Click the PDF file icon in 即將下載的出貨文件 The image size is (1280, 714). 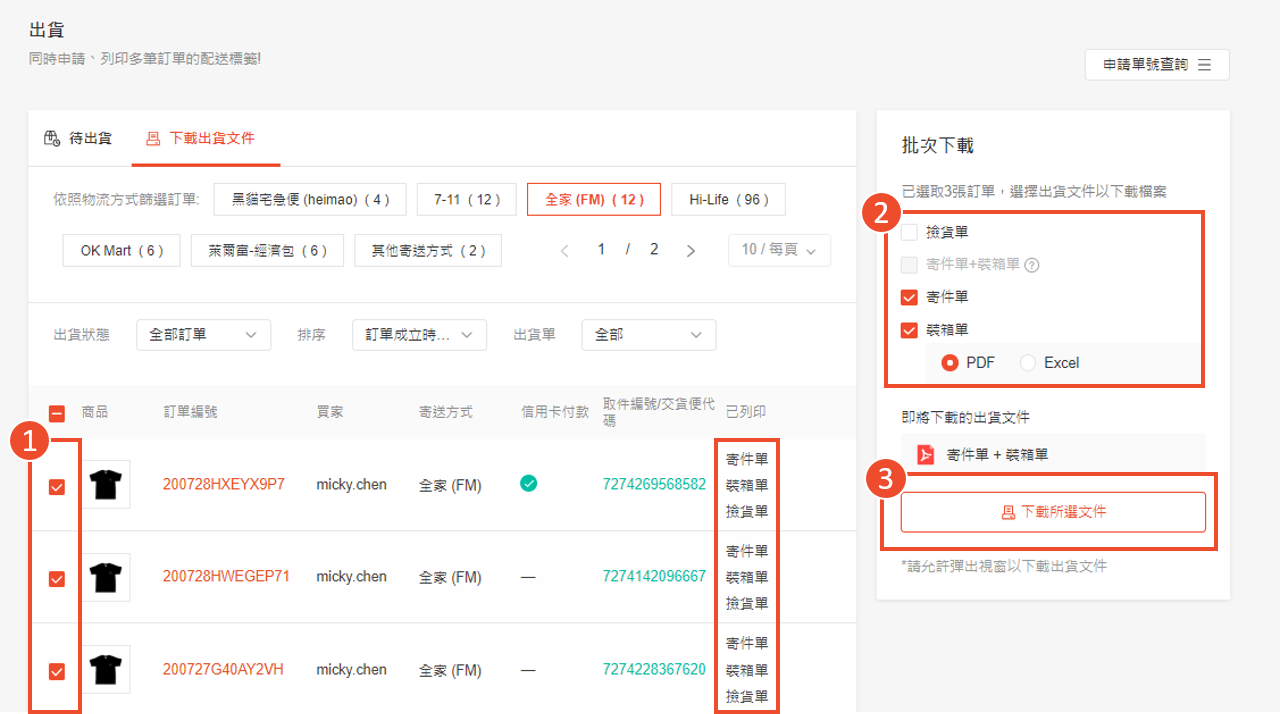pyautogui.click(x=926, y=455)
